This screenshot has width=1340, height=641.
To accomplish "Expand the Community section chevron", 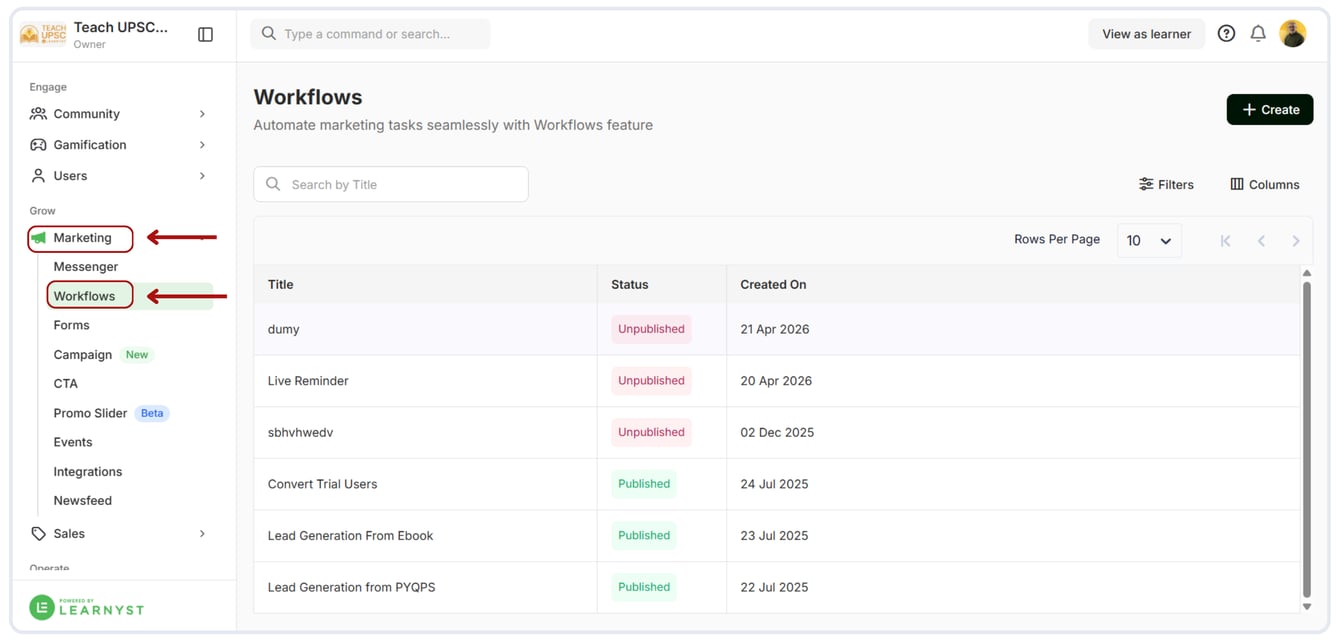I will 202,114.
